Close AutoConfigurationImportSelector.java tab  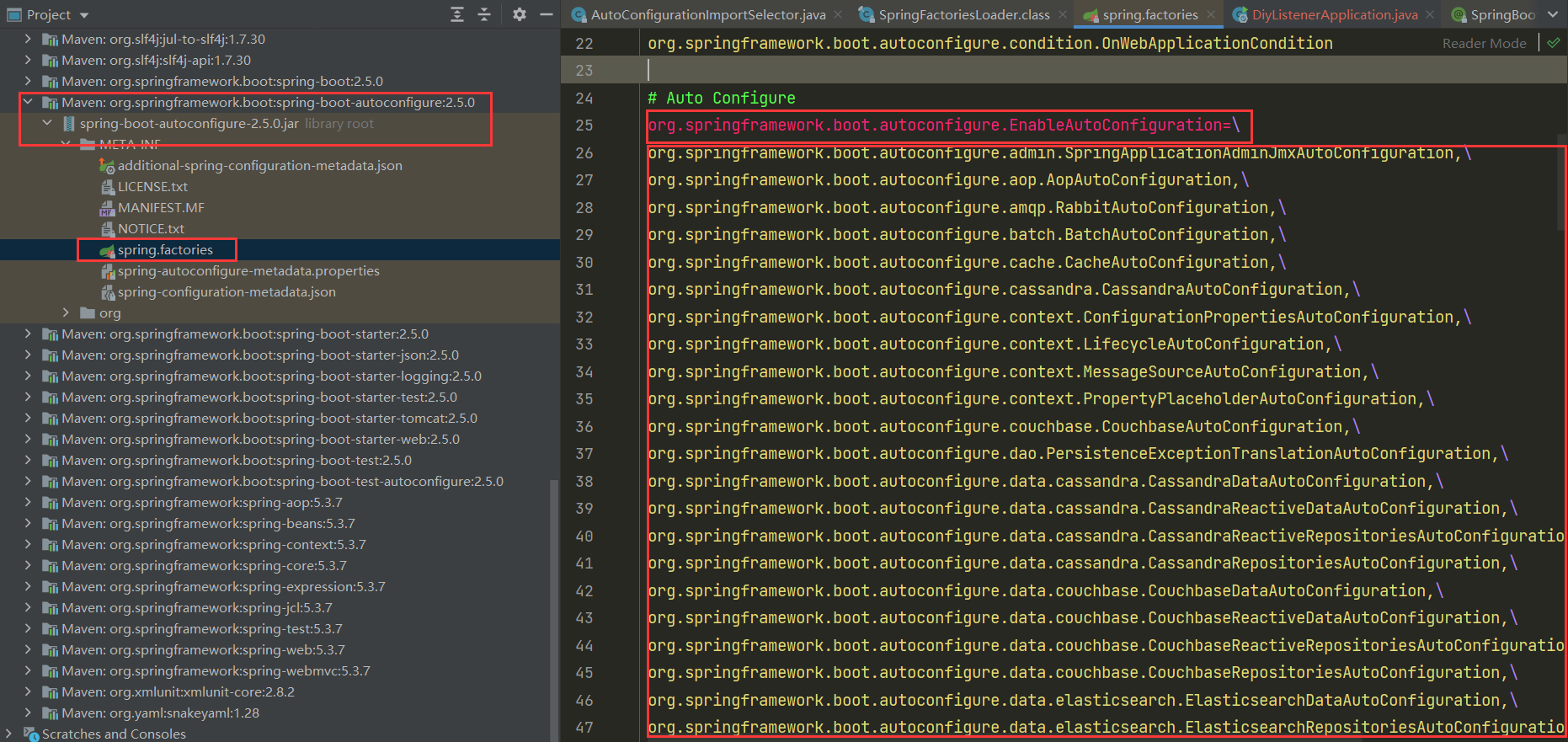pyautogui.click(x=838, y=14)
